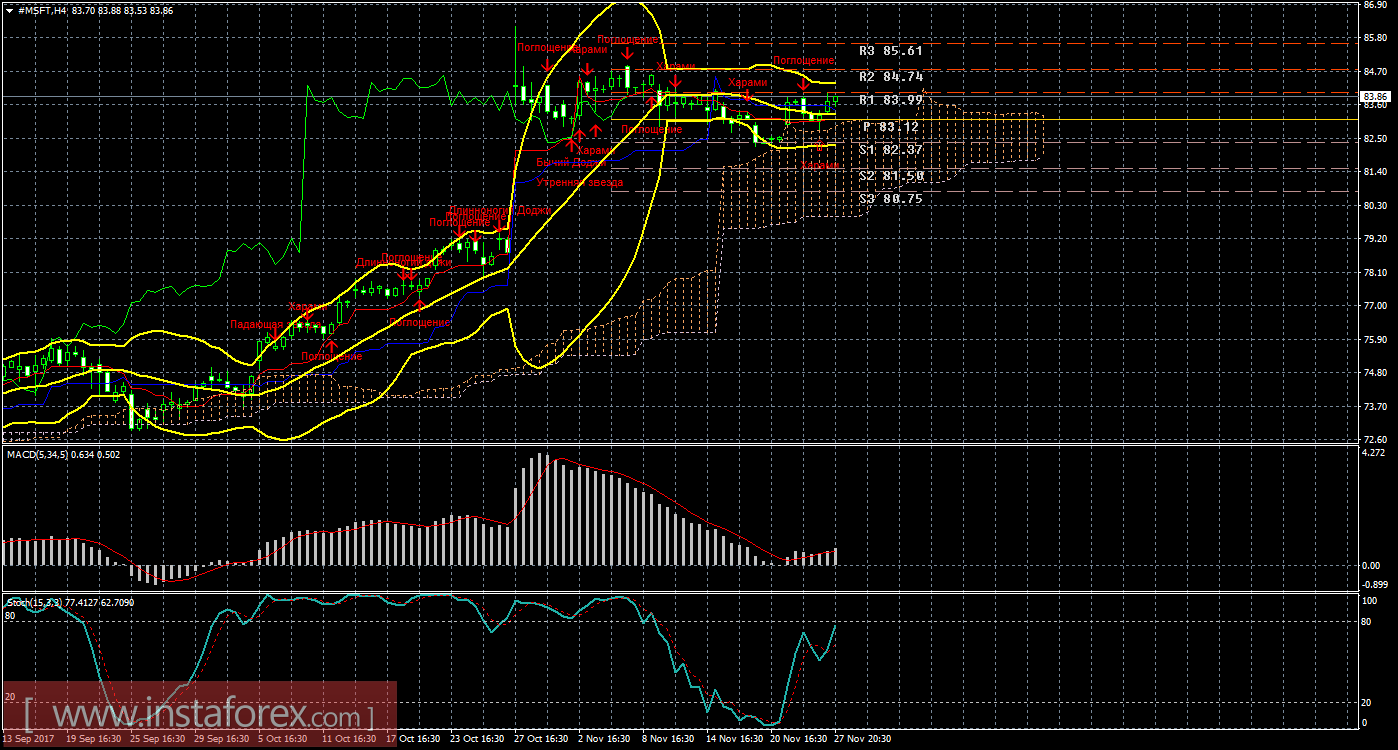
Task: Select the S2 81.50 support label
Action: (890, 176)
